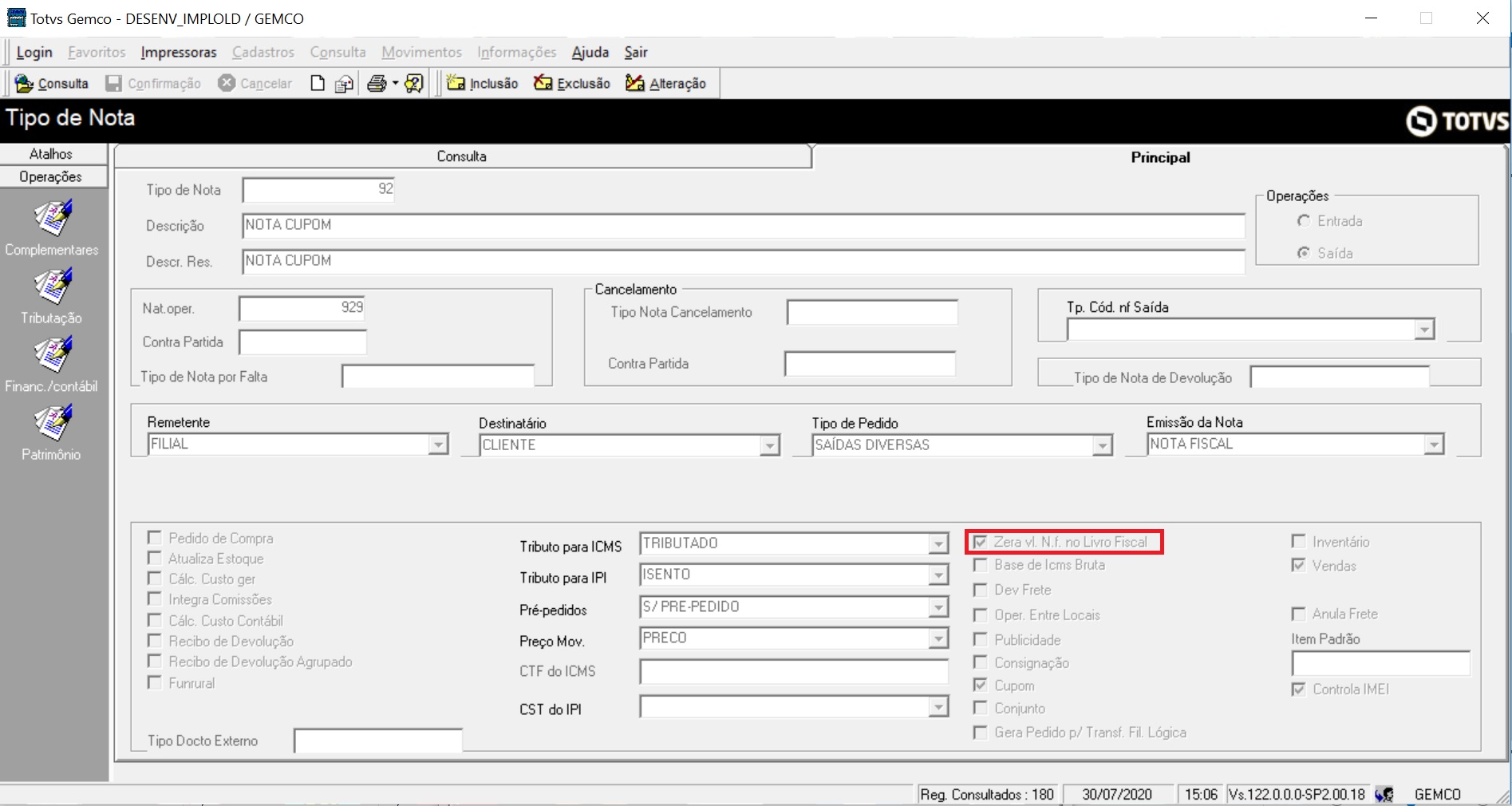
Task: Open the Sair menu
Action: (x=636, y=52)
